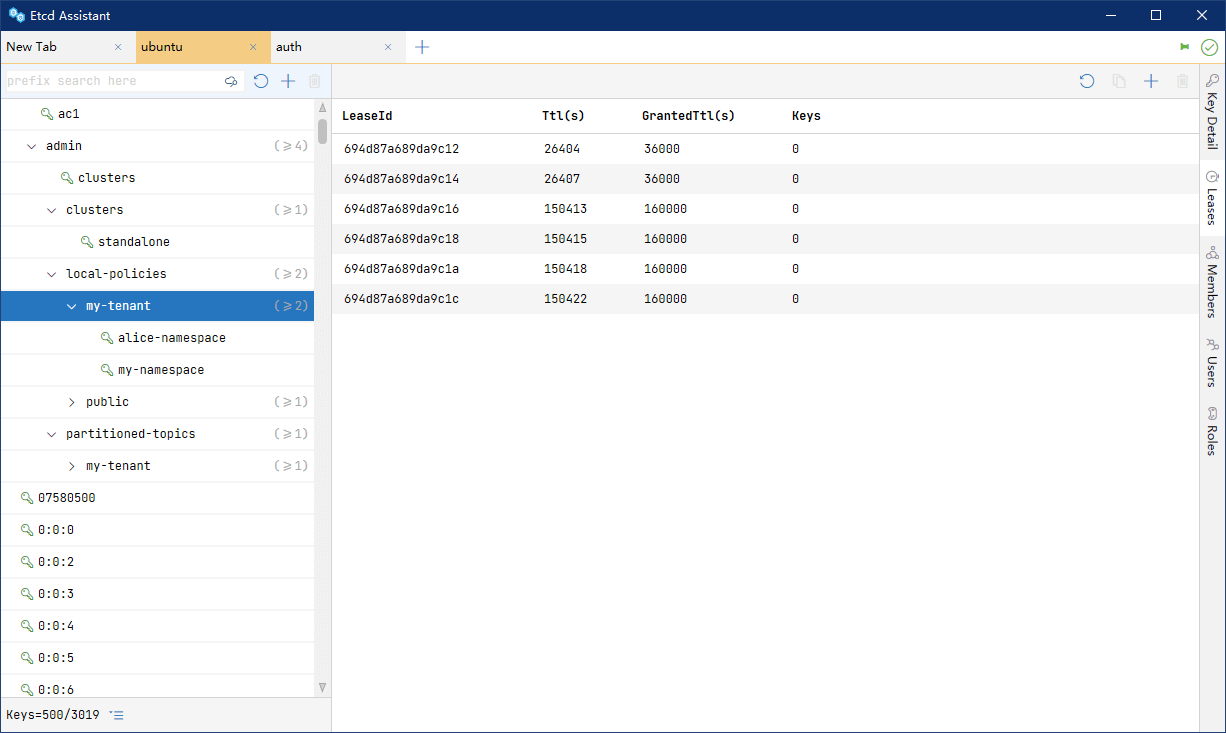Collapse the partitioned-topics node
The height and width of the screenshot is (733, 1226).
coord(52,434)
